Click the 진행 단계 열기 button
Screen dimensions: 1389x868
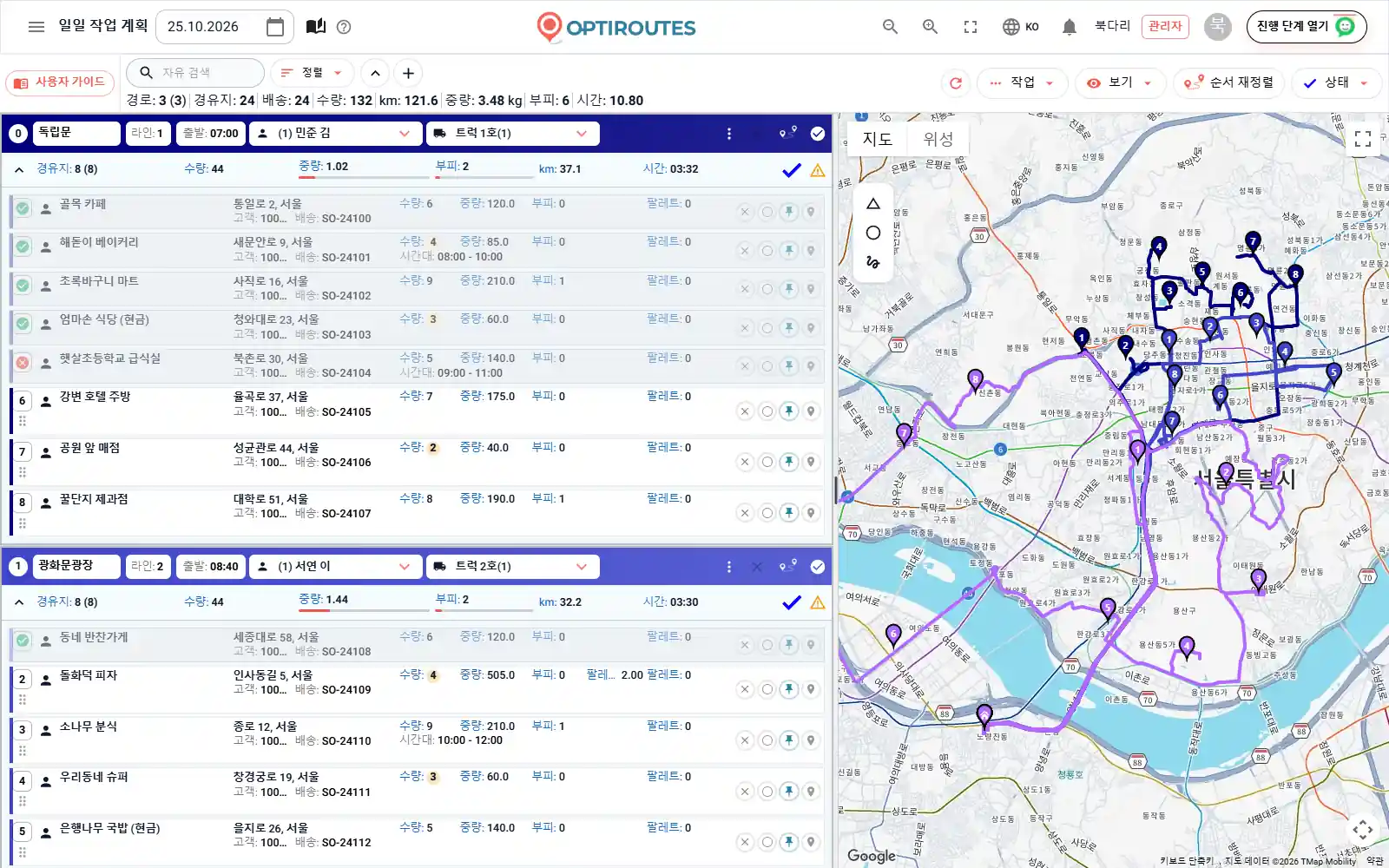tap(1307, 27)
